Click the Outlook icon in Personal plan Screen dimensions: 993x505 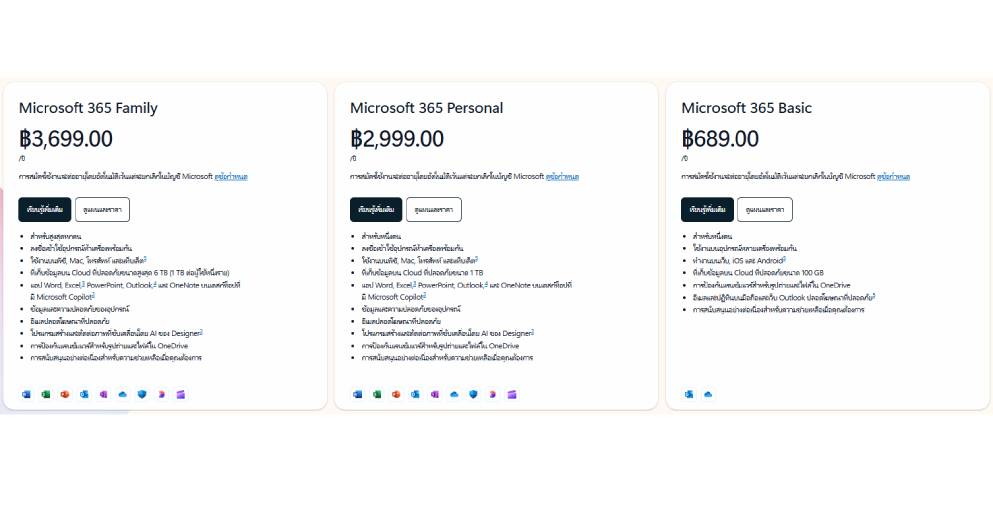point(415,394)
